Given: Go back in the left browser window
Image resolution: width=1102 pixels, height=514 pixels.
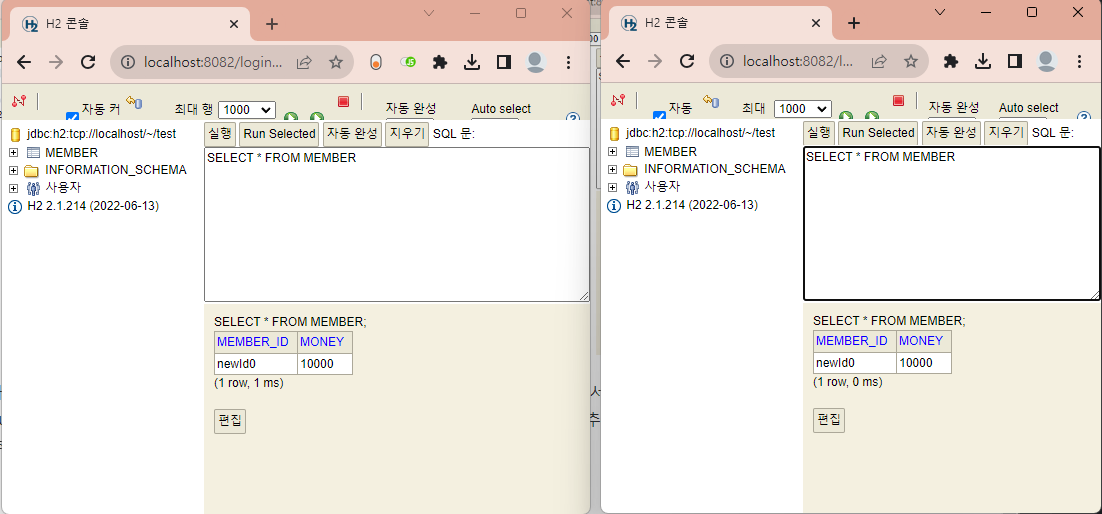Looking at the screenshot, I should (x=24, y=63).
